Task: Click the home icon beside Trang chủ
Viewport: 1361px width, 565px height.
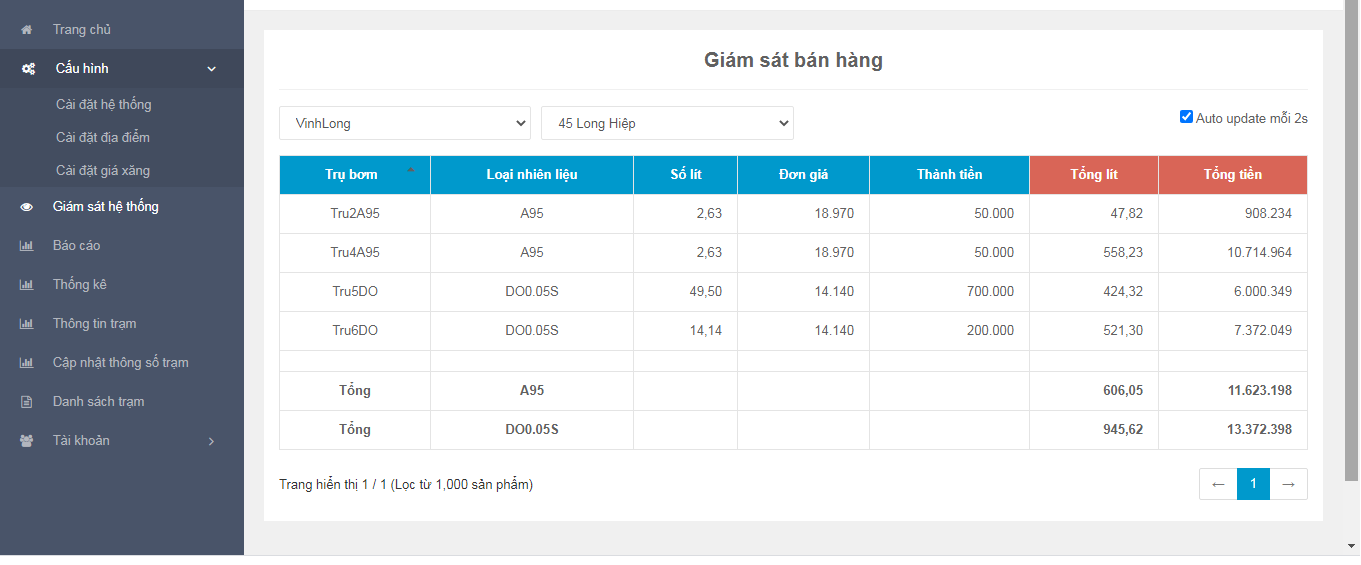Action: [x=27, y=30]
